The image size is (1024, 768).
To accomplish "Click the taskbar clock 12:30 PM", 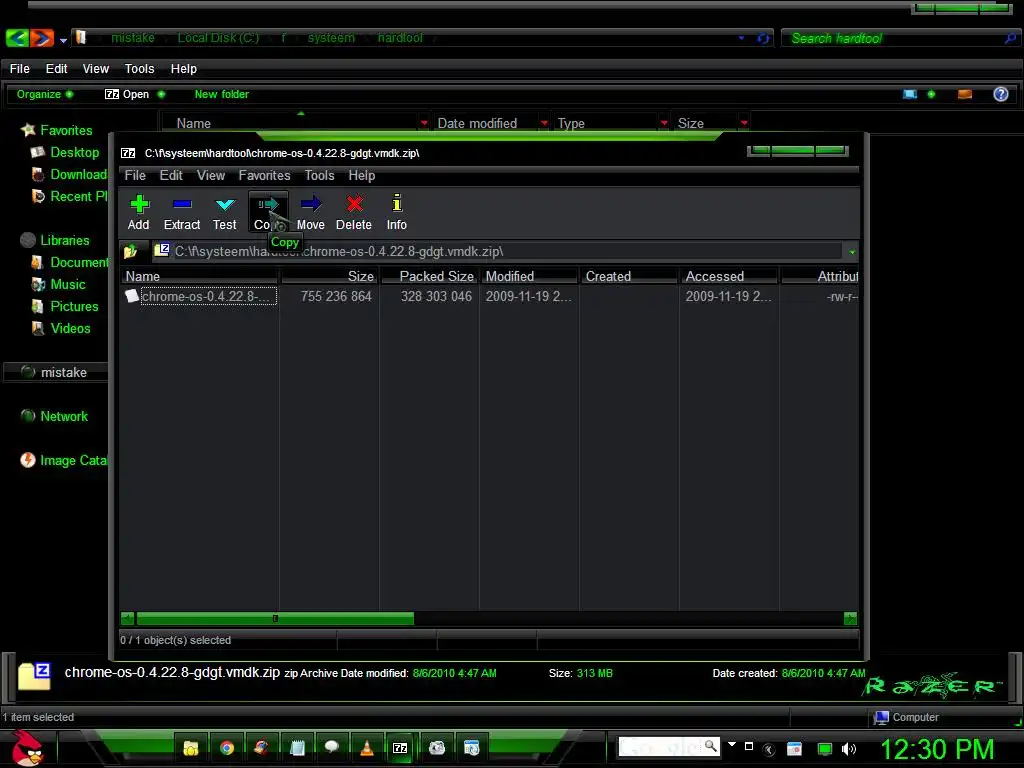I will 937,749.
